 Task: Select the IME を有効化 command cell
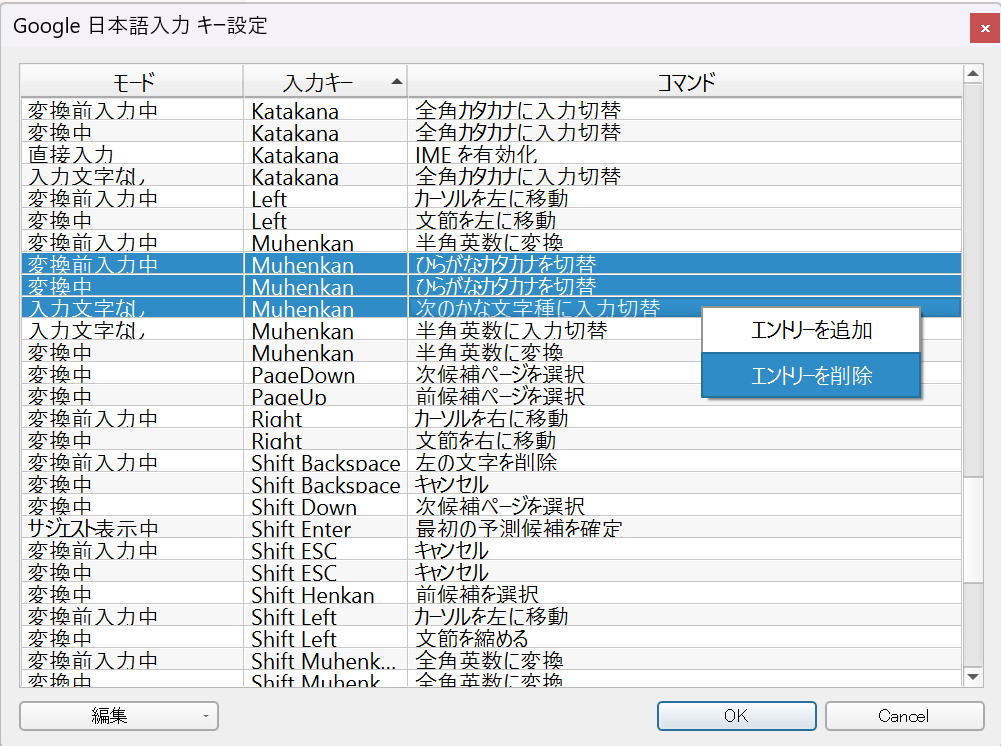pos(684,154)
